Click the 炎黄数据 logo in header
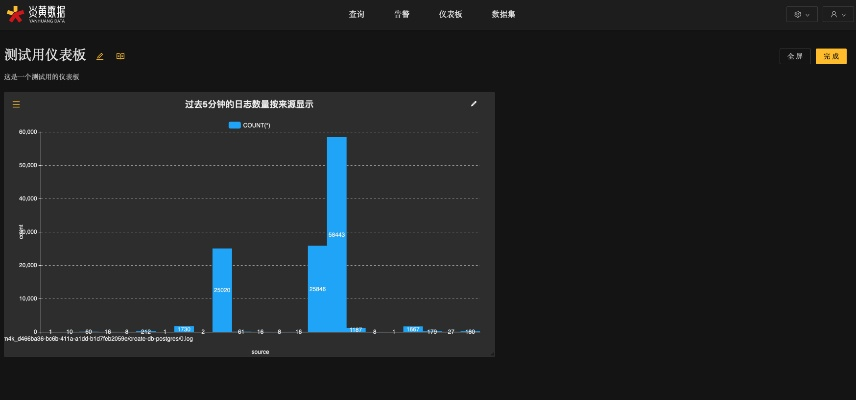The height and width of the screenshot is (400, 856). pyautogui.click(x=37, y=14)
